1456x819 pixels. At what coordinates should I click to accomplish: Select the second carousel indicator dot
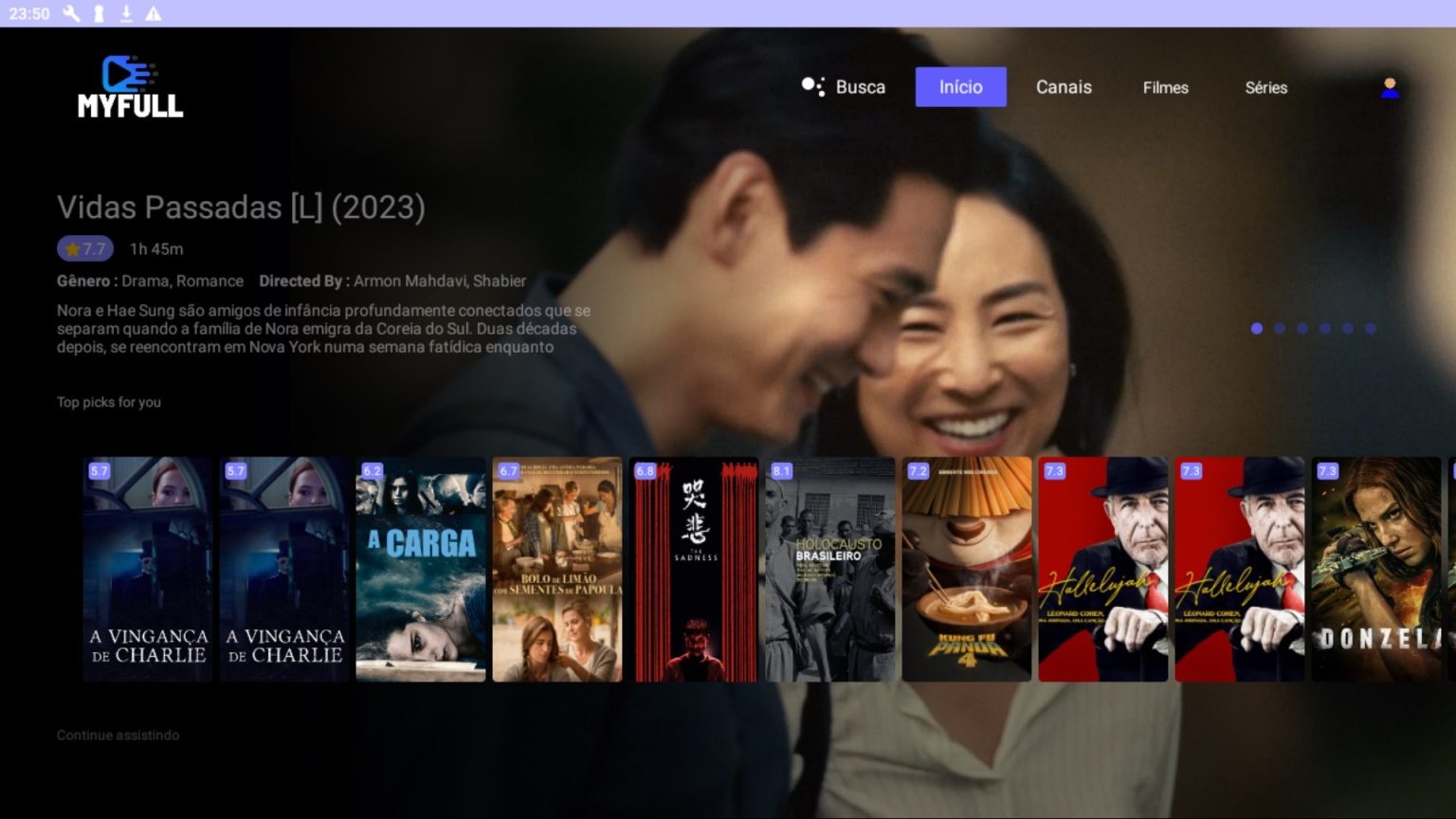pos(1280,328)
